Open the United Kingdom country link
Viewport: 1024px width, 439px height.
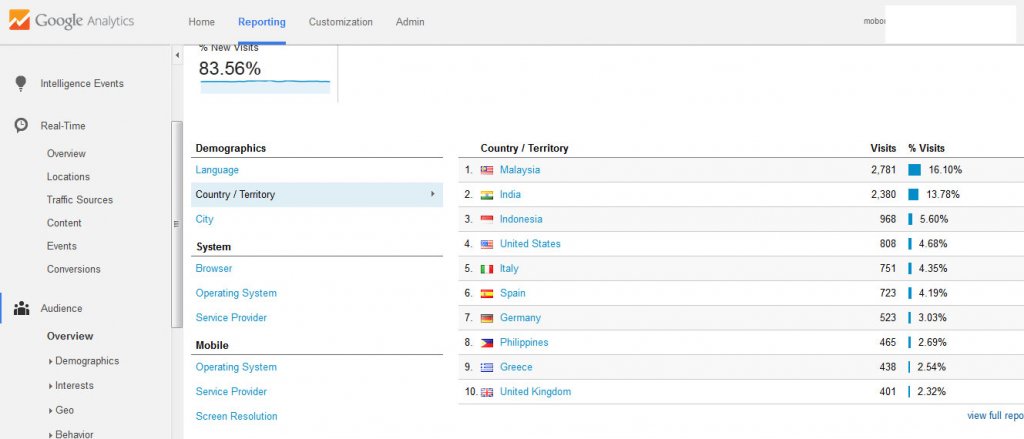coord(535,392)
